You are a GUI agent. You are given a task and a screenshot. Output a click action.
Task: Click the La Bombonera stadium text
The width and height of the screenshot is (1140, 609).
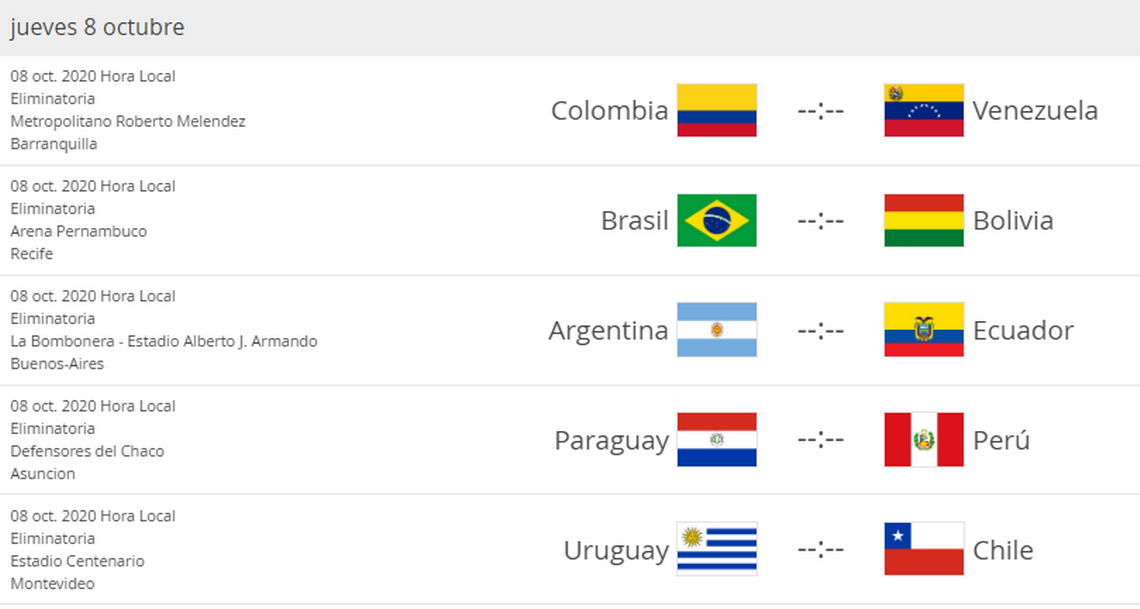(x=164, y=341)
